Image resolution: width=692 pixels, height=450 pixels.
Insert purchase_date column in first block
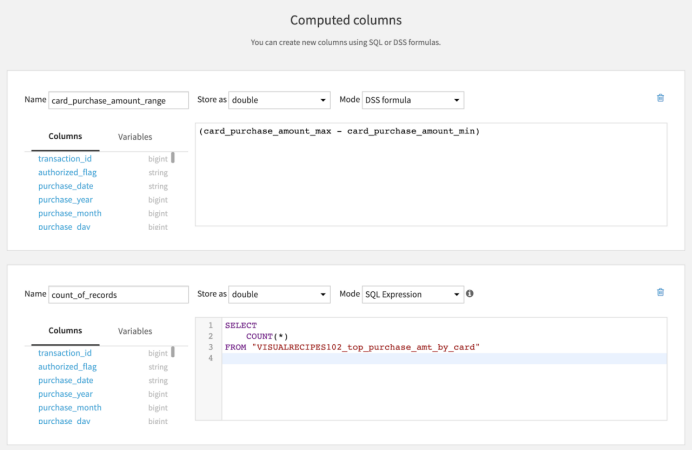65,186
